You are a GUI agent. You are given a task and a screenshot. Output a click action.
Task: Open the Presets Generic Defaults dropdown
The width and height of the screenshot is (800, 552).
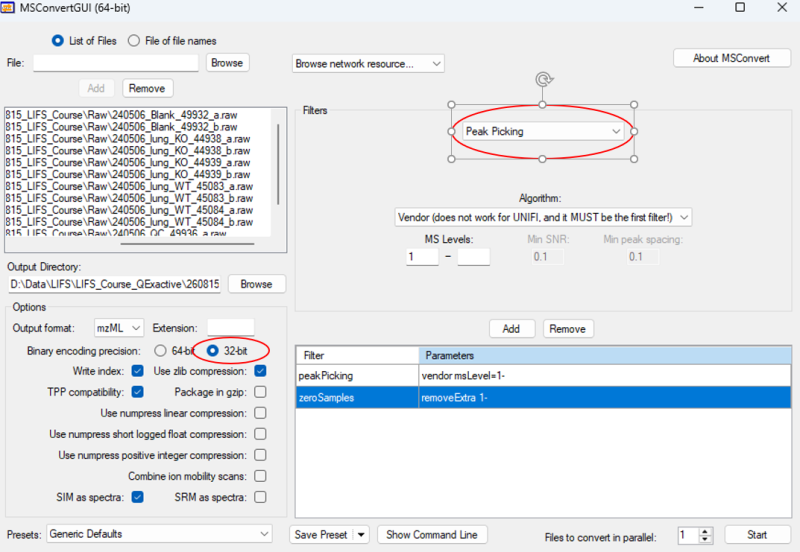click(159, 534)
